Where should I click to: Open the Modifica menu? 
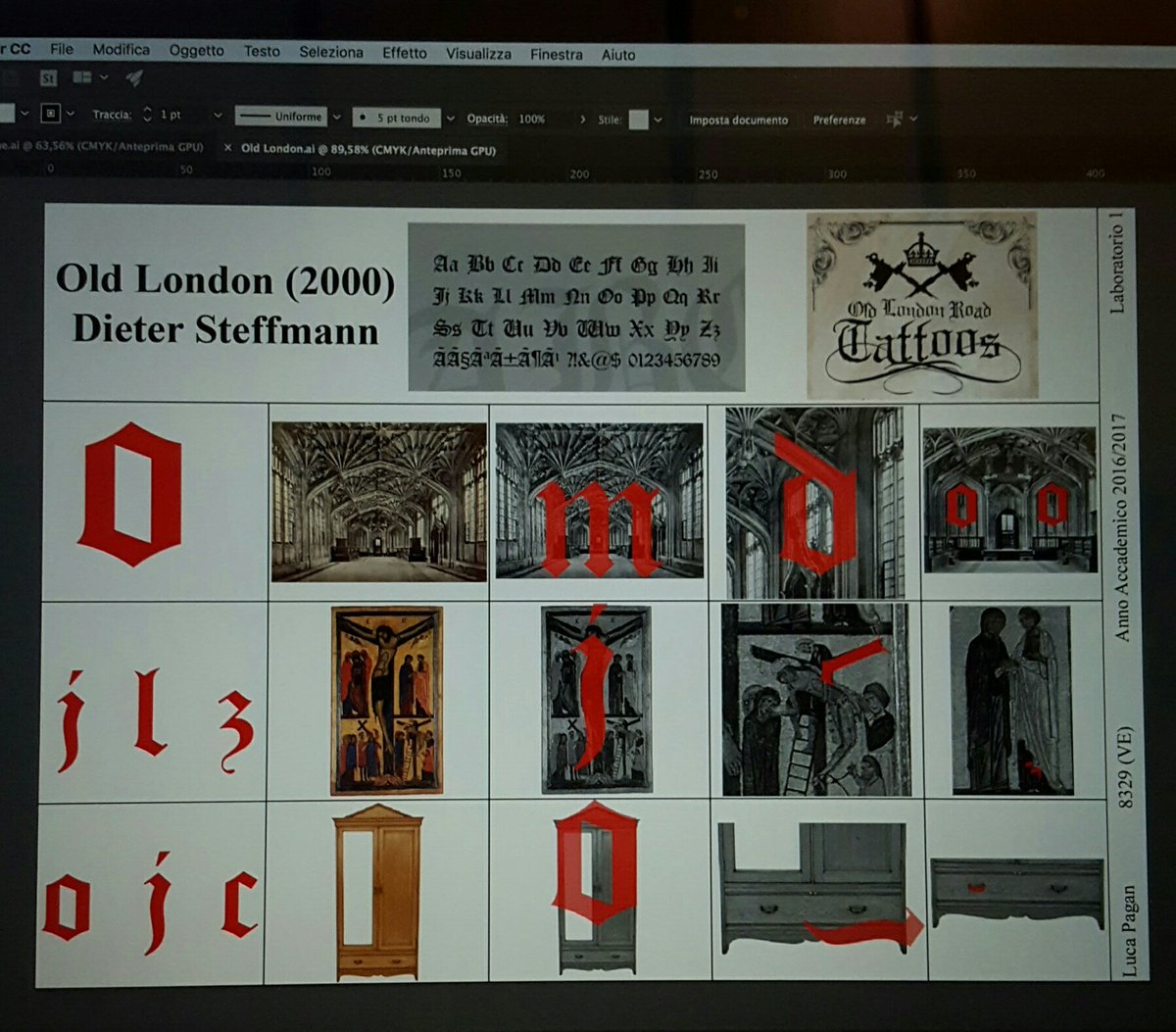[x=122, y=50]
